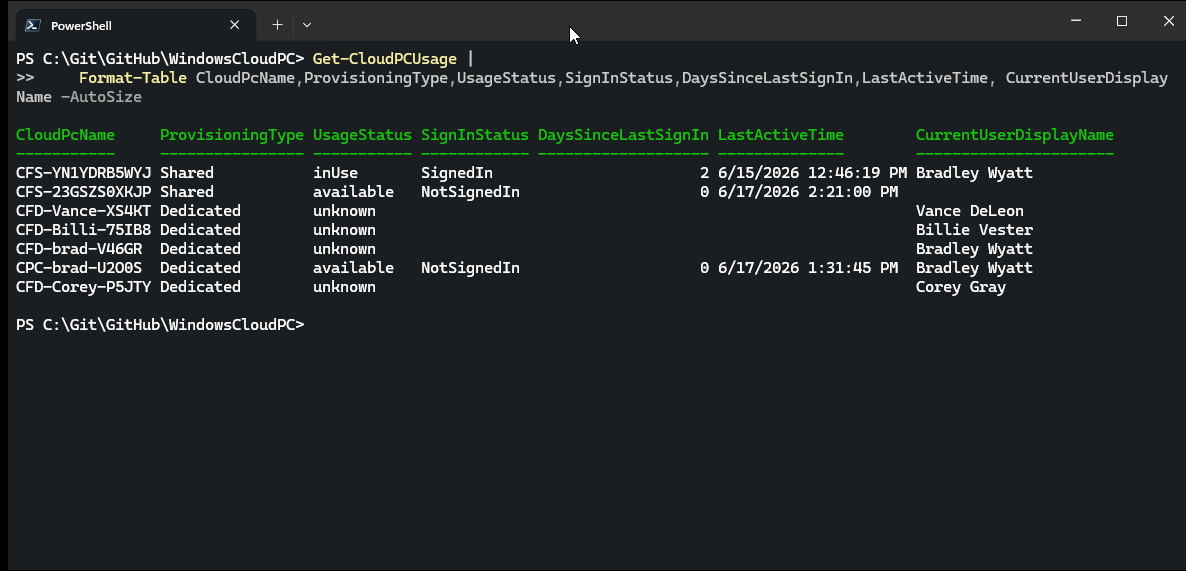This screenshot has width=1186, height=571.
Task: Click Bradley Wyatt in the CFS-YN1YDRB5WYJ row
Action: click(x=973, y=173)
